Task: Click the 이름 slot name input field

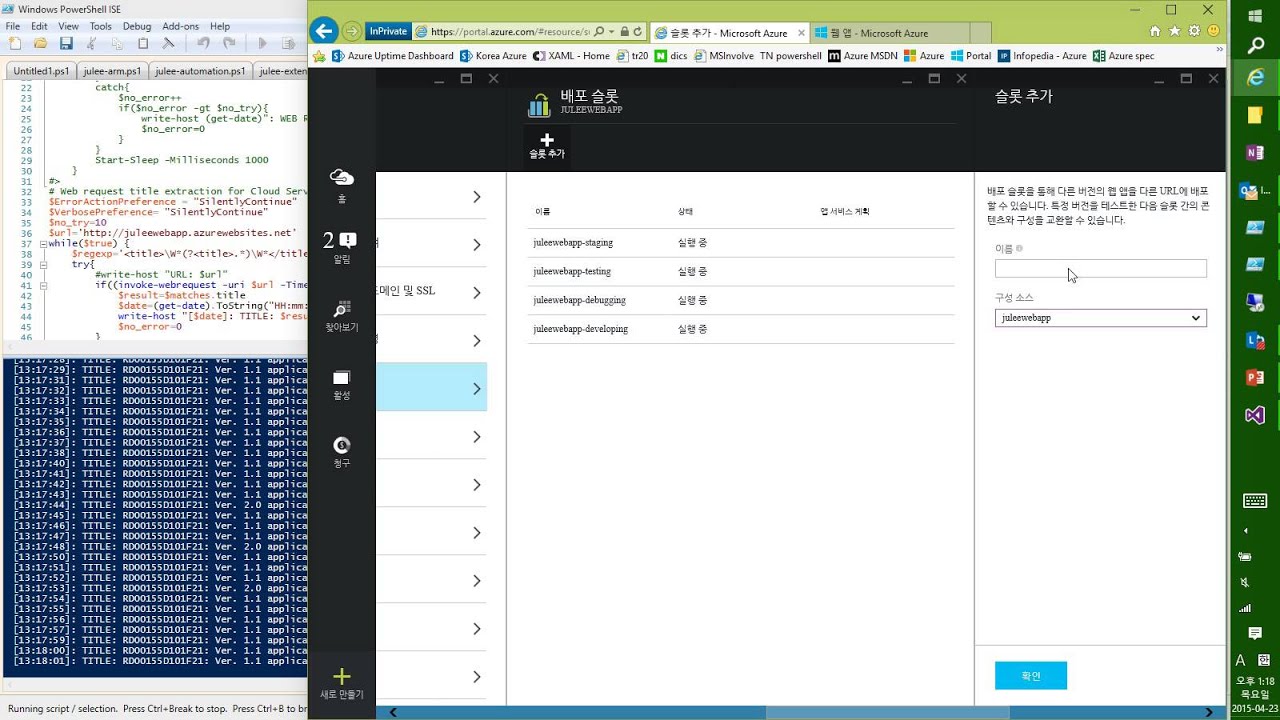Action: tap(1101, 268)
